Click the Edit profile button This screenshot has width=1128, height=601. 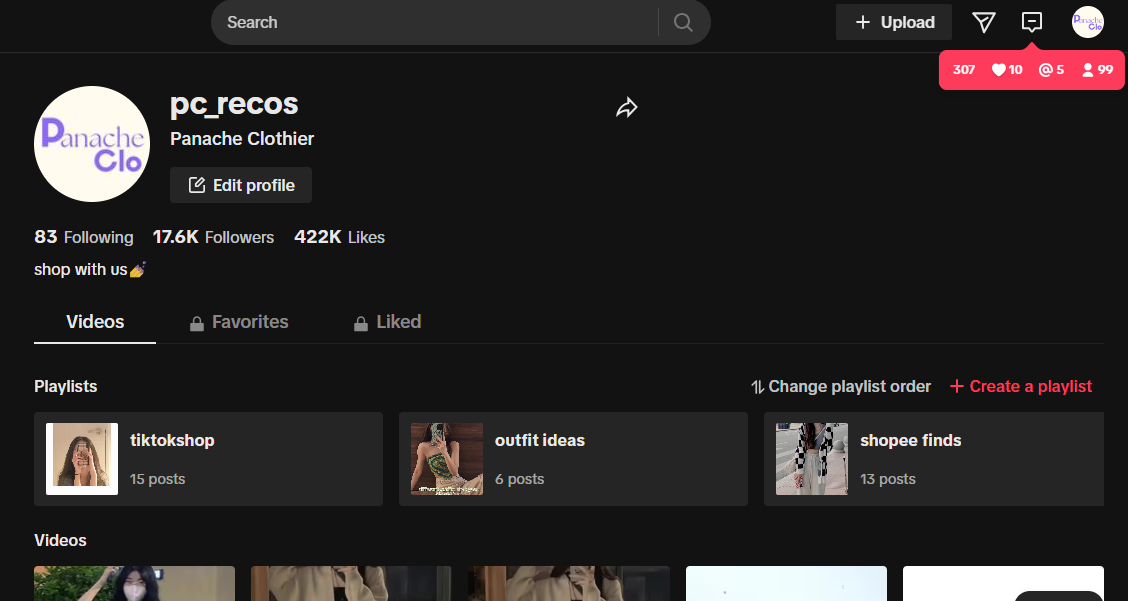[x=241, y=185]
